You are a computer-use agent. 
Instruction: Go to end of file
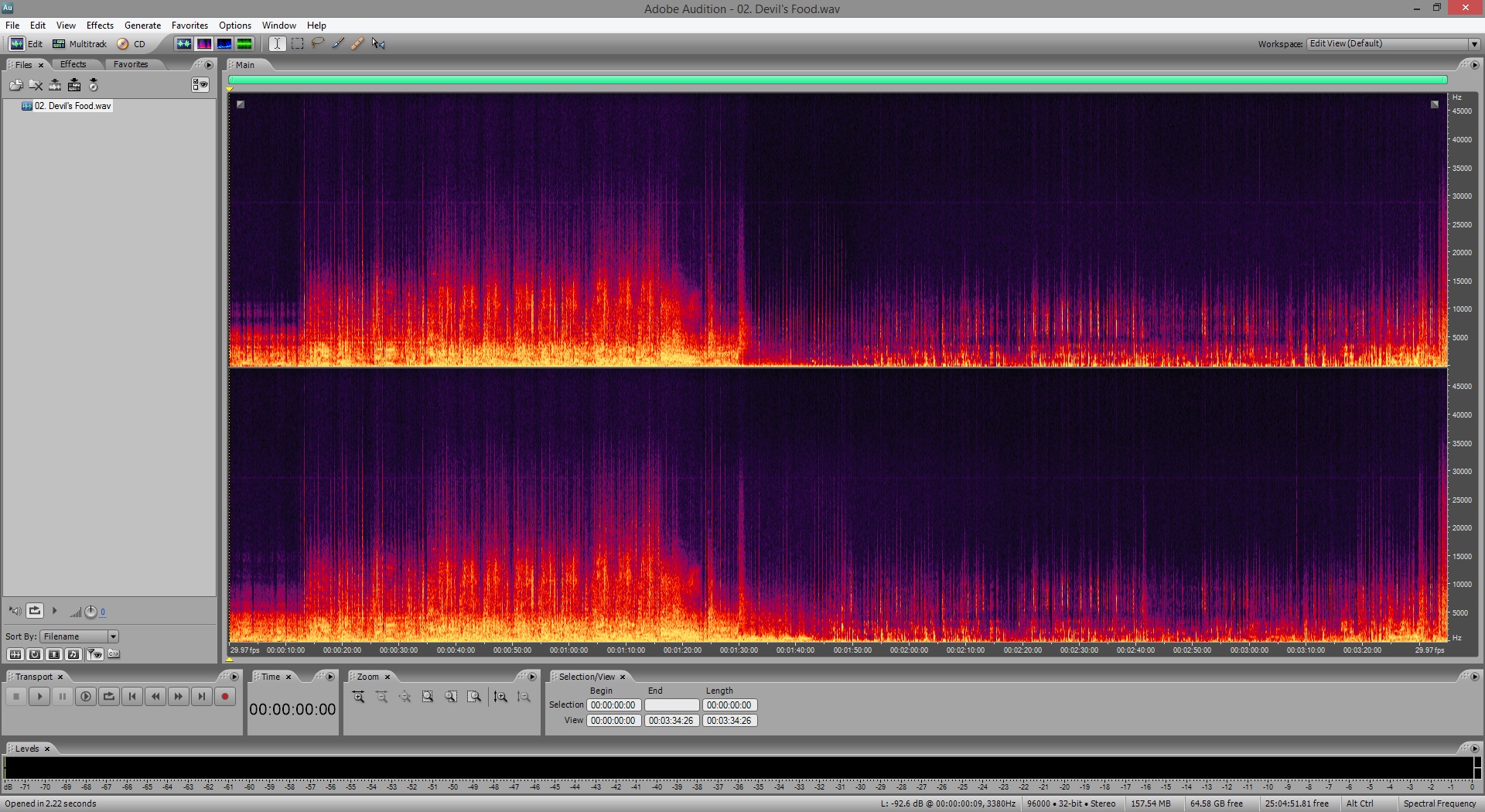point(202,697)
